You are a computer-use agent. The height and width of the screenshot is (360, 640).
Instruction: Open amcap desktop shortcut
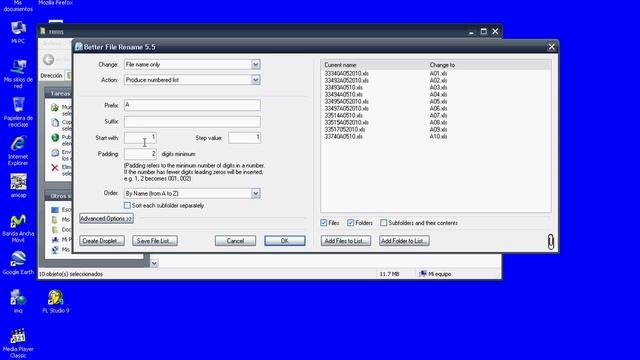pyautogui.click(x=18, y=186)
